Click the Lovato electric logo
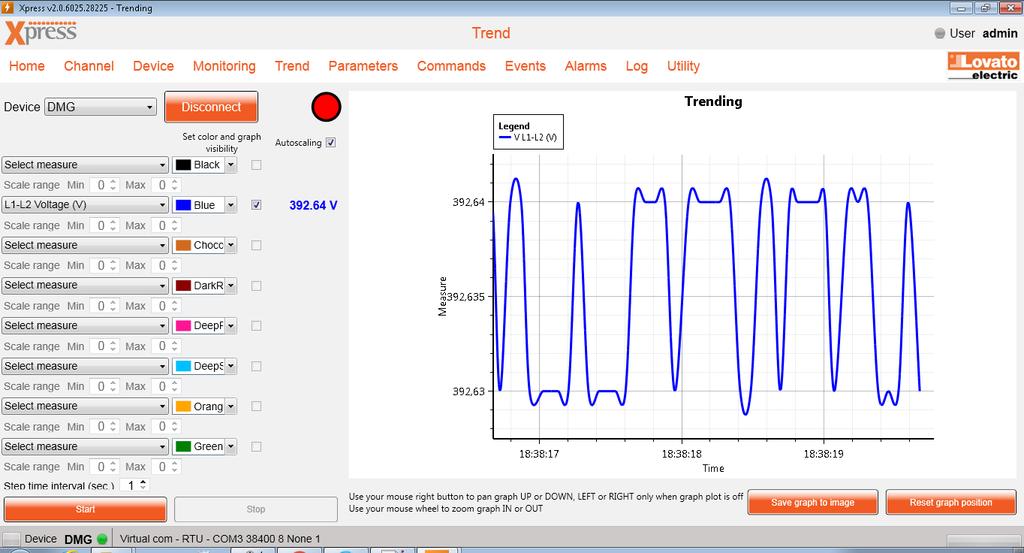Image resolution: width=1024 pixels, height=553 pixels. 983,66
